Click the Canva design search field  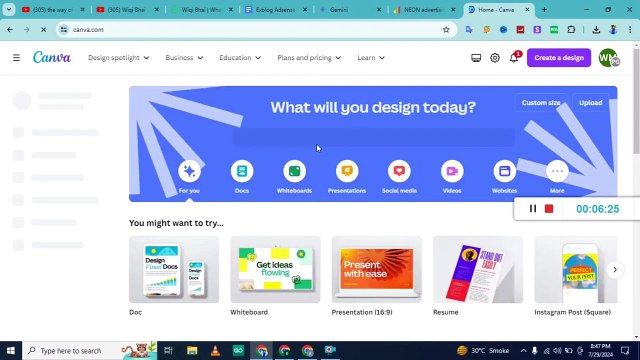pyautogui.click(x=373, y=137)
